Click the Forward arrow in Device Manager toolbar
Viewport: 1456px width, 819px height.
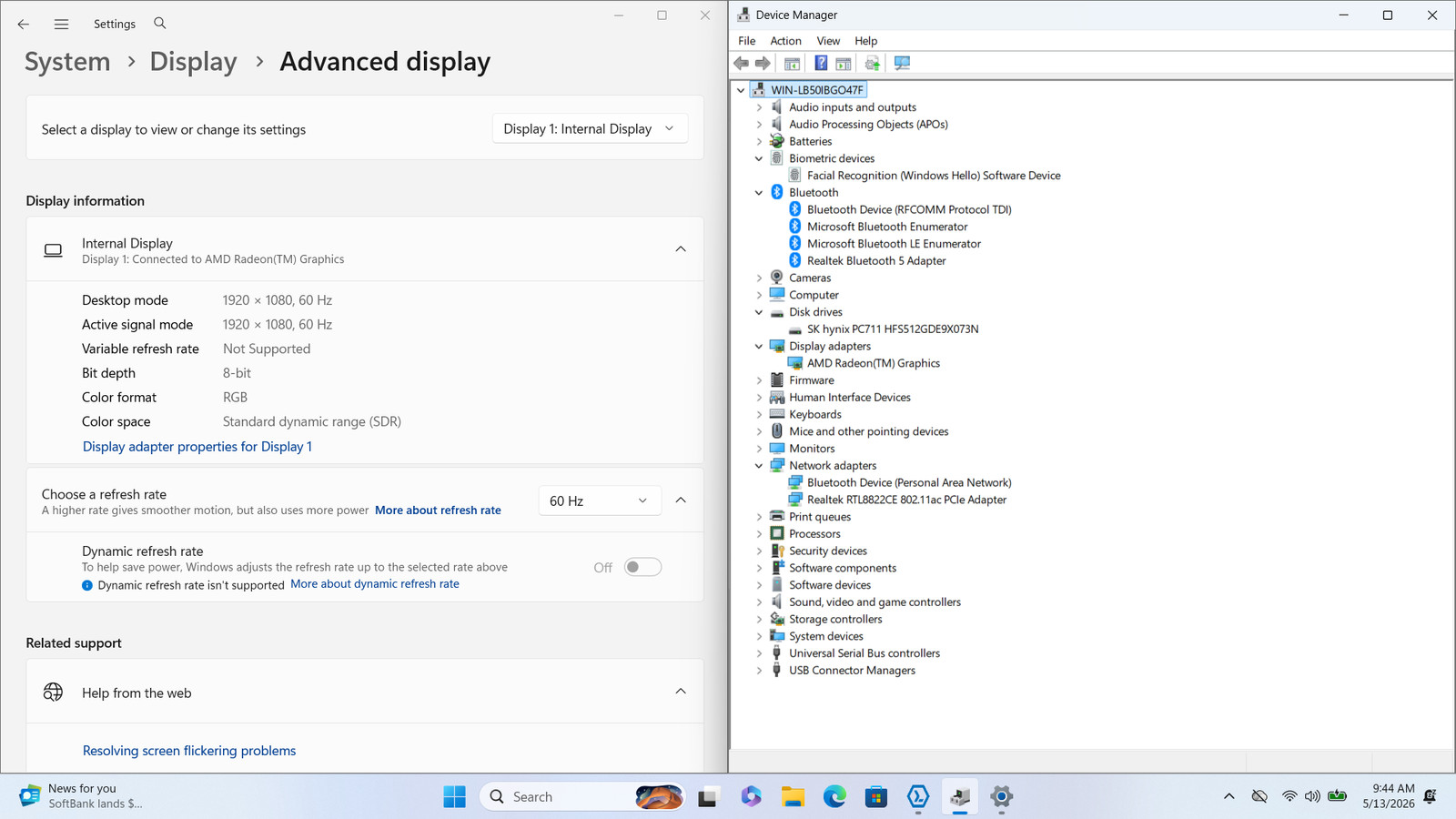pos(763,63)
